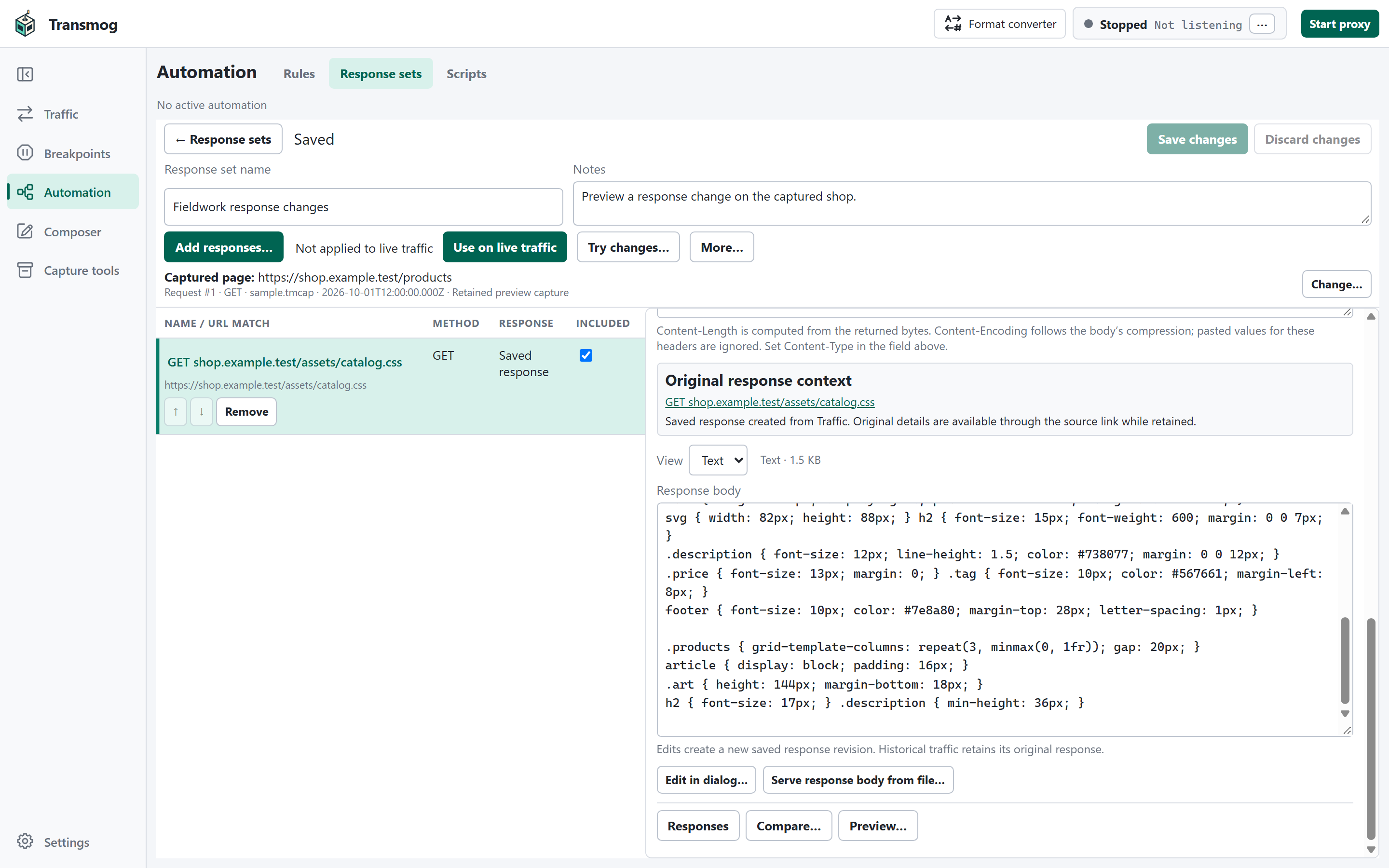Image resolution: width=1389 pixels, height=868 pixels.
Task: Click response body scrollbar down arrow
Action: pos(1345,714)
